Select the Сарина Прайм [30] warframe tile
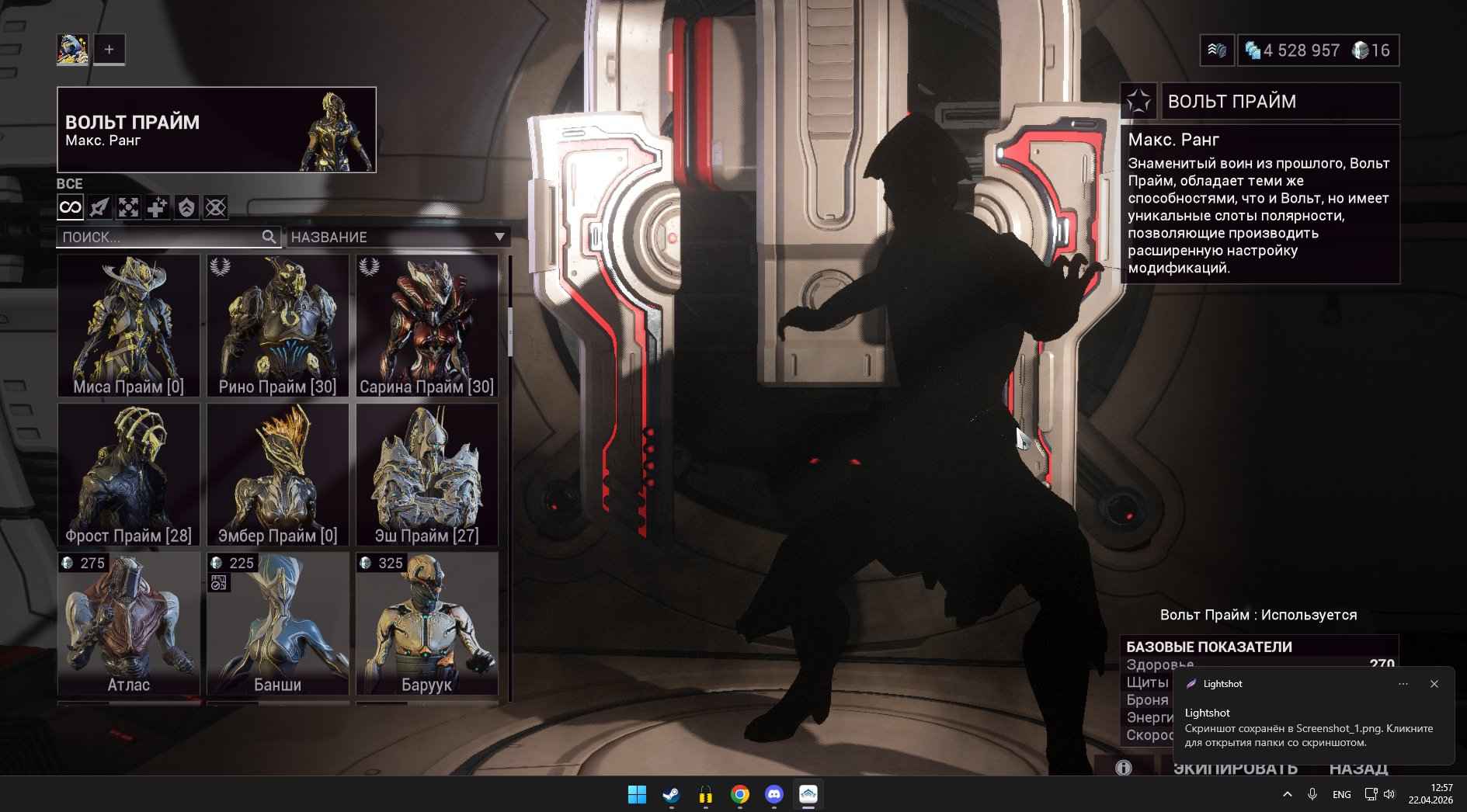This screenshot has width=1467, height=812. click(x=427, y=326)
